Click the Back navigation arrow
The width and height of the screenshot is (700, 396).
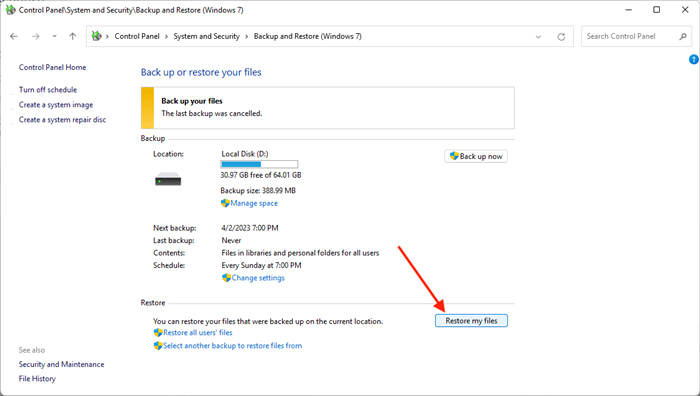(14, 37)
